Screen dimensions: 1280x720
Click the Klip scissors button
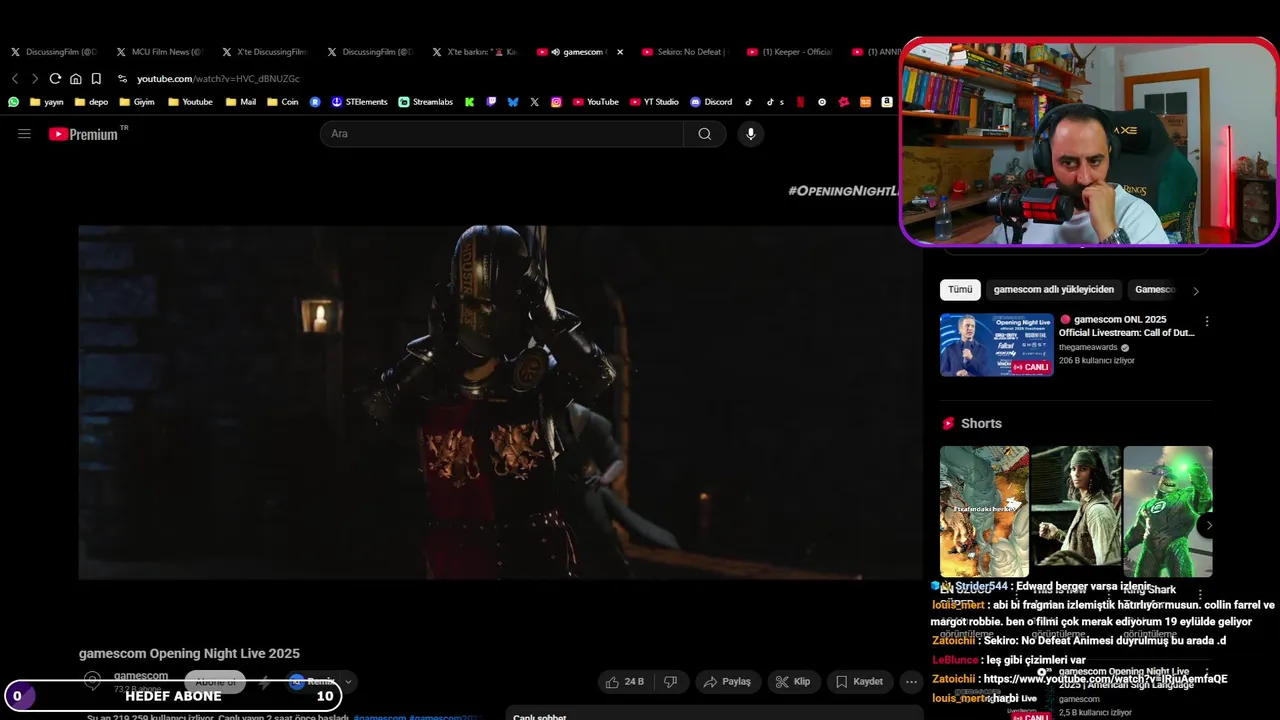pyautogui.click(x=793, y=682)
